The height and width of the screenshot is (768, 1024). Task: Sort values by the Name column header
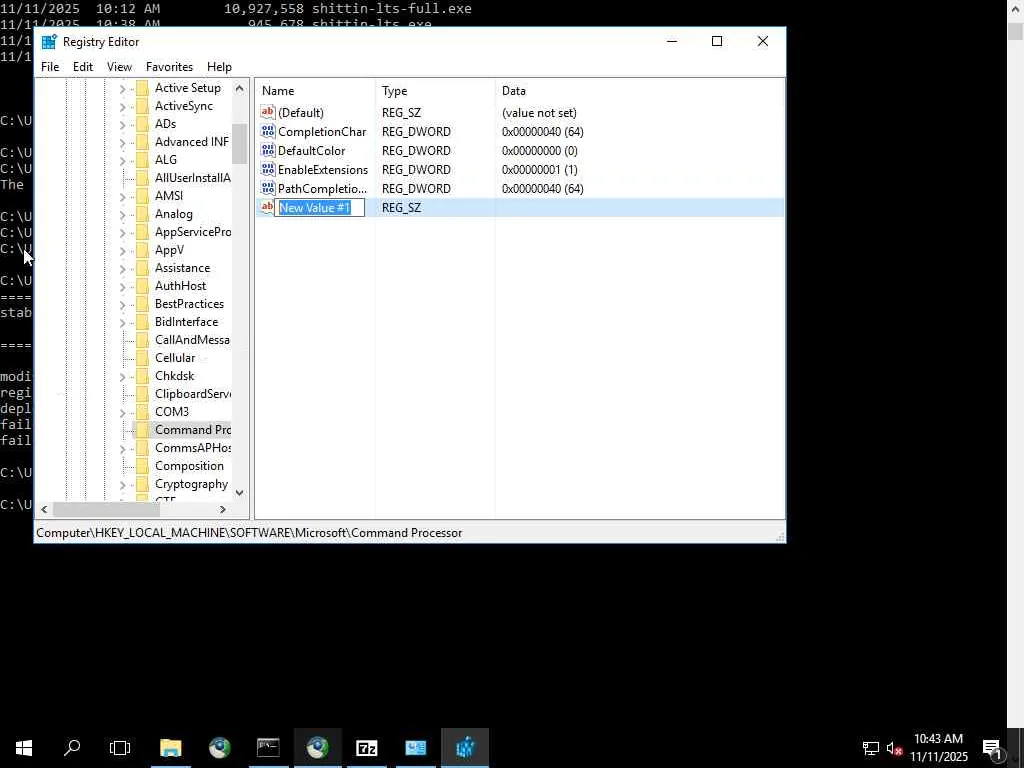[315, 91]
